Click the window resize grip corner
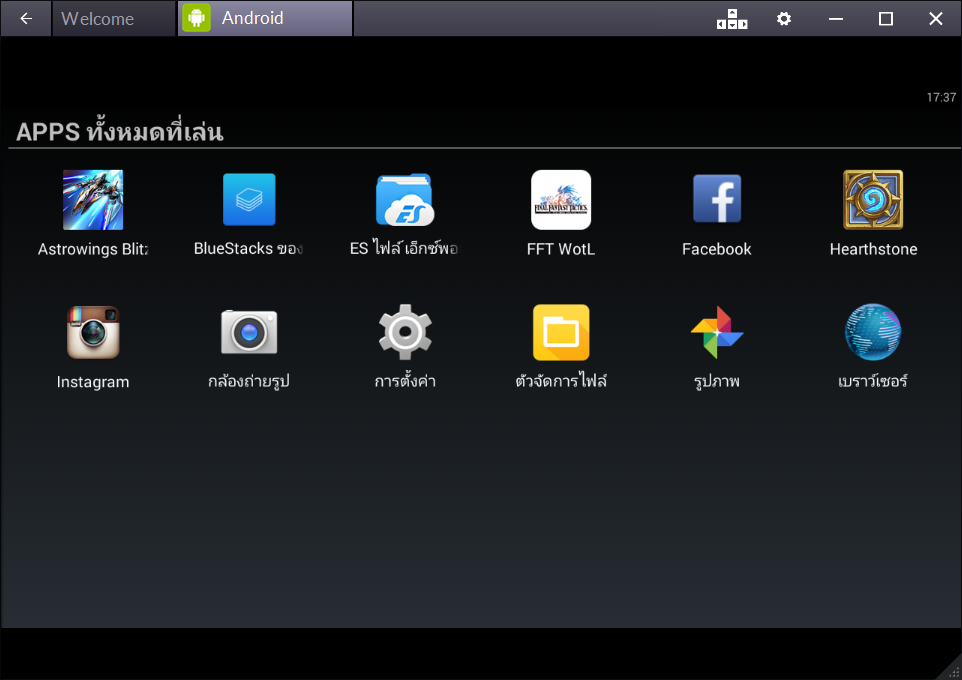This screenshot has height=680, width=962. tap(953, 671)
